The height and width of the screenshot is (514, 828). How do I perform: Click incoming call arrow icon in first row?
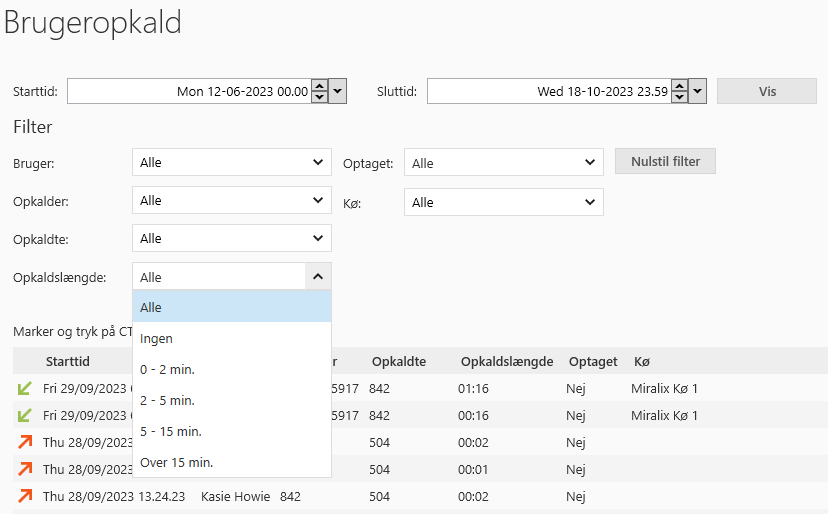pos(24,388)
